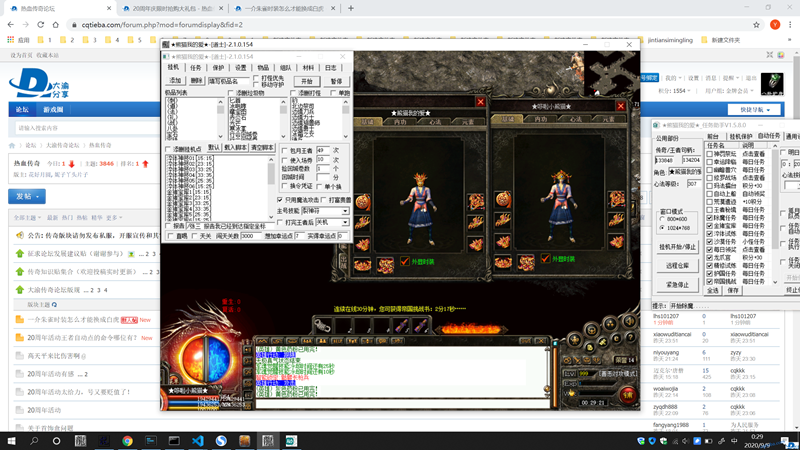The height and width of the screenshot is (450, 800).
Task: Focus the forum search input field
Action: (x=87, y=128)
